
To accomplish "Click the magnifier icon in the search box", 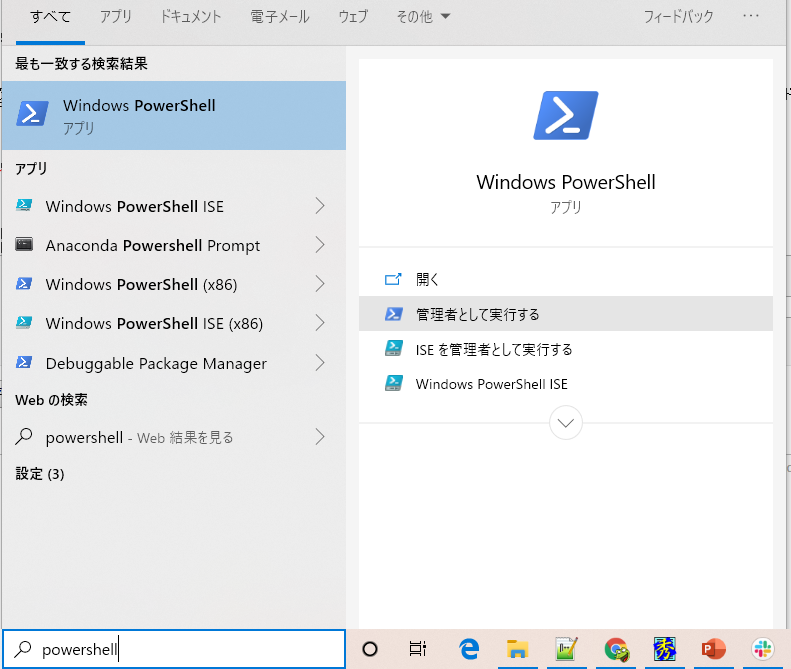I will click(x=23, y=649).
